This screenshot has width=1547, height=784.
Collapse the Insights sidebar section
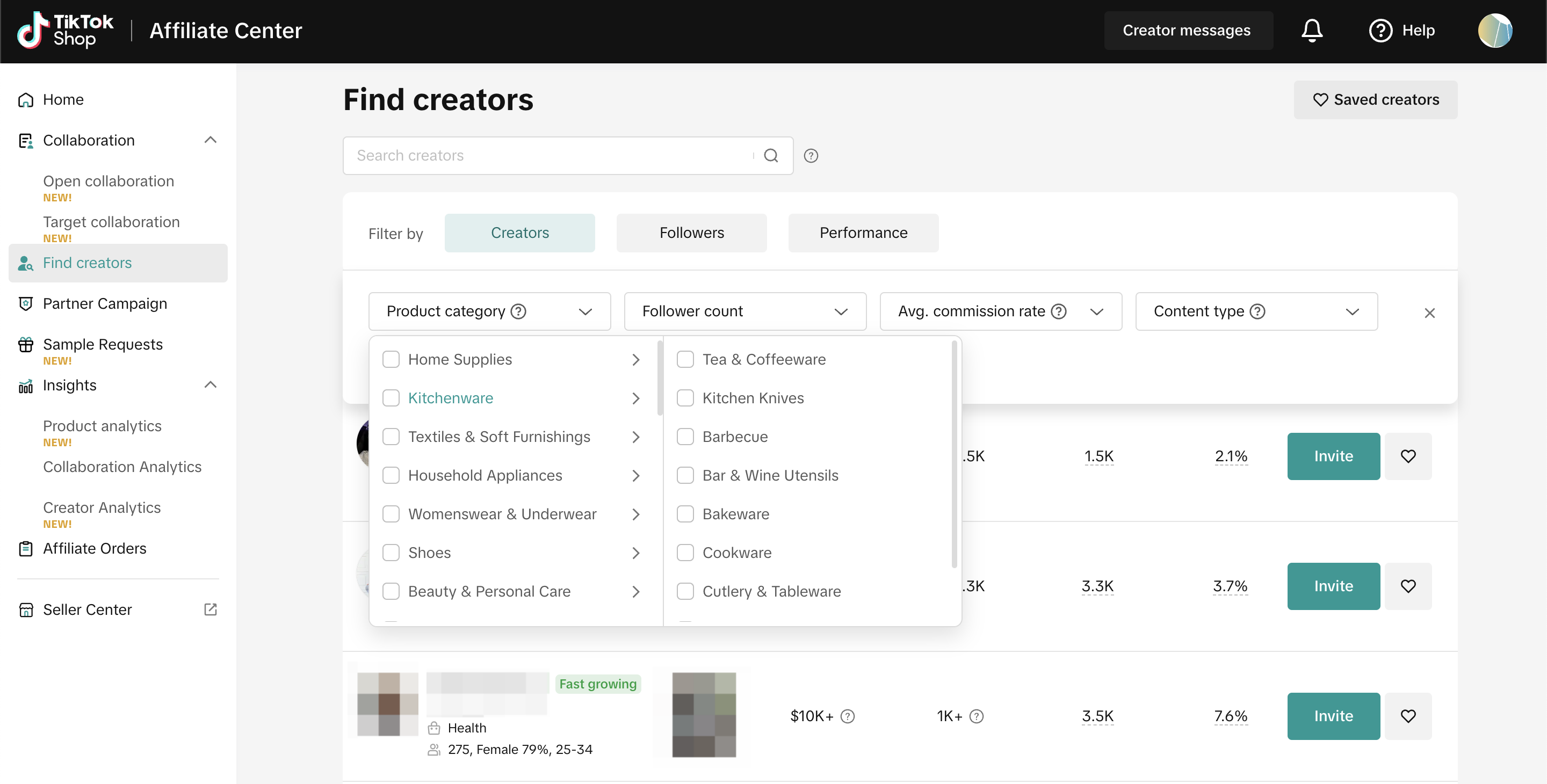(x=210, y=385)
